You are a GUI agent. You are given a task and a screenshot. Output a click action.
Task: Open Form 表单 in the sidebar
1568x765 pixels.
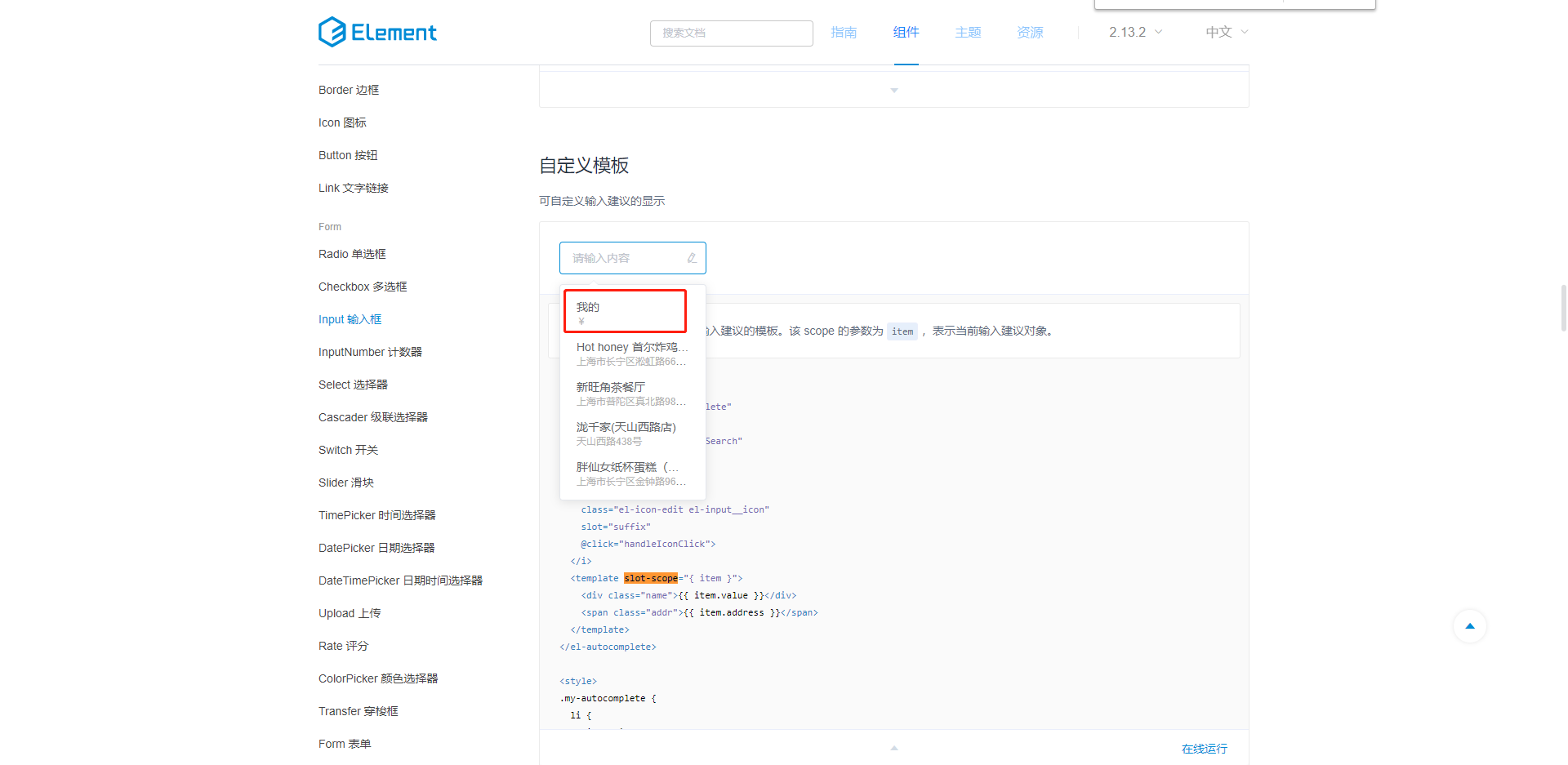(345, 744)
